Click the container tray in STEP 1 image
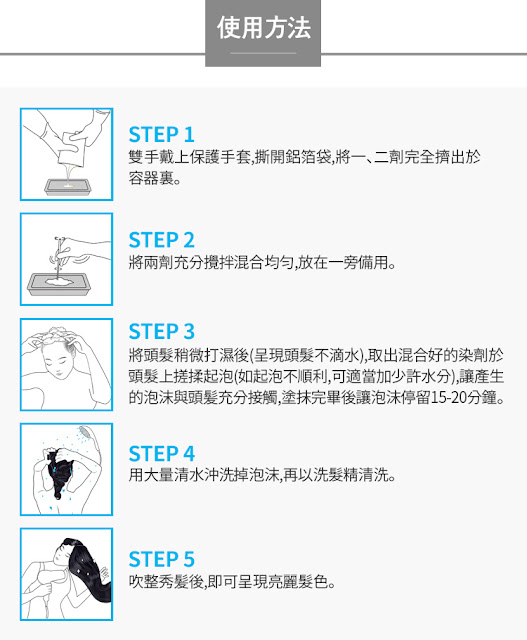This screenshot has height=640, width=527. click(67, 187)
